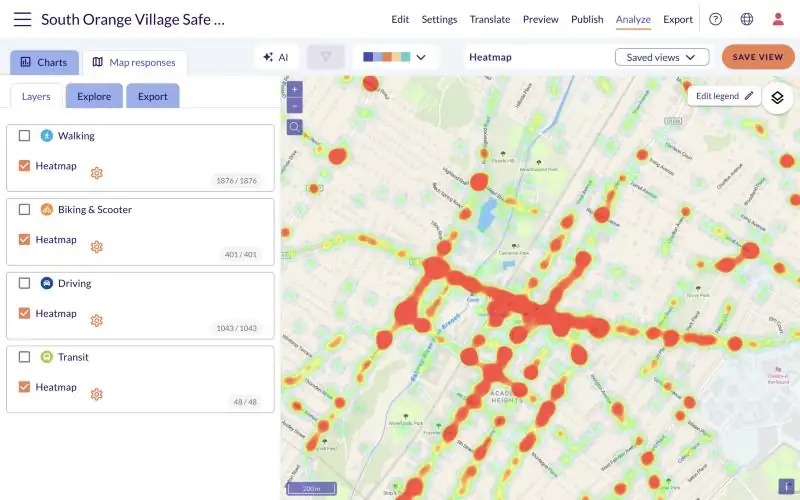Click the globe language icon
The height and width of the screenshot is (500, 800).
(746, 19)
